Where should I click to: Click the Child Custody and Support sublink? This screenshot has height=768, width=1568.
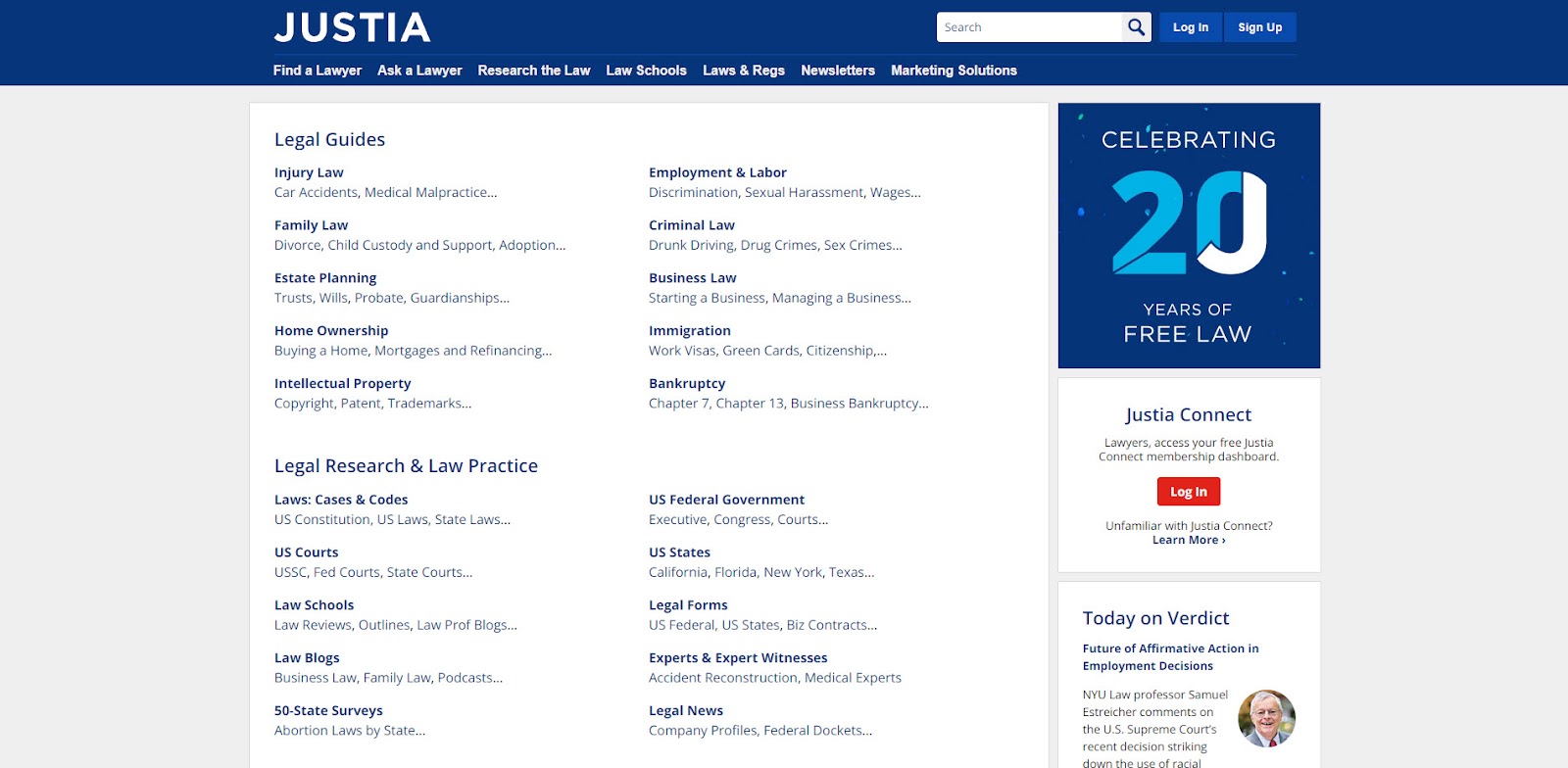coord(410,246)
